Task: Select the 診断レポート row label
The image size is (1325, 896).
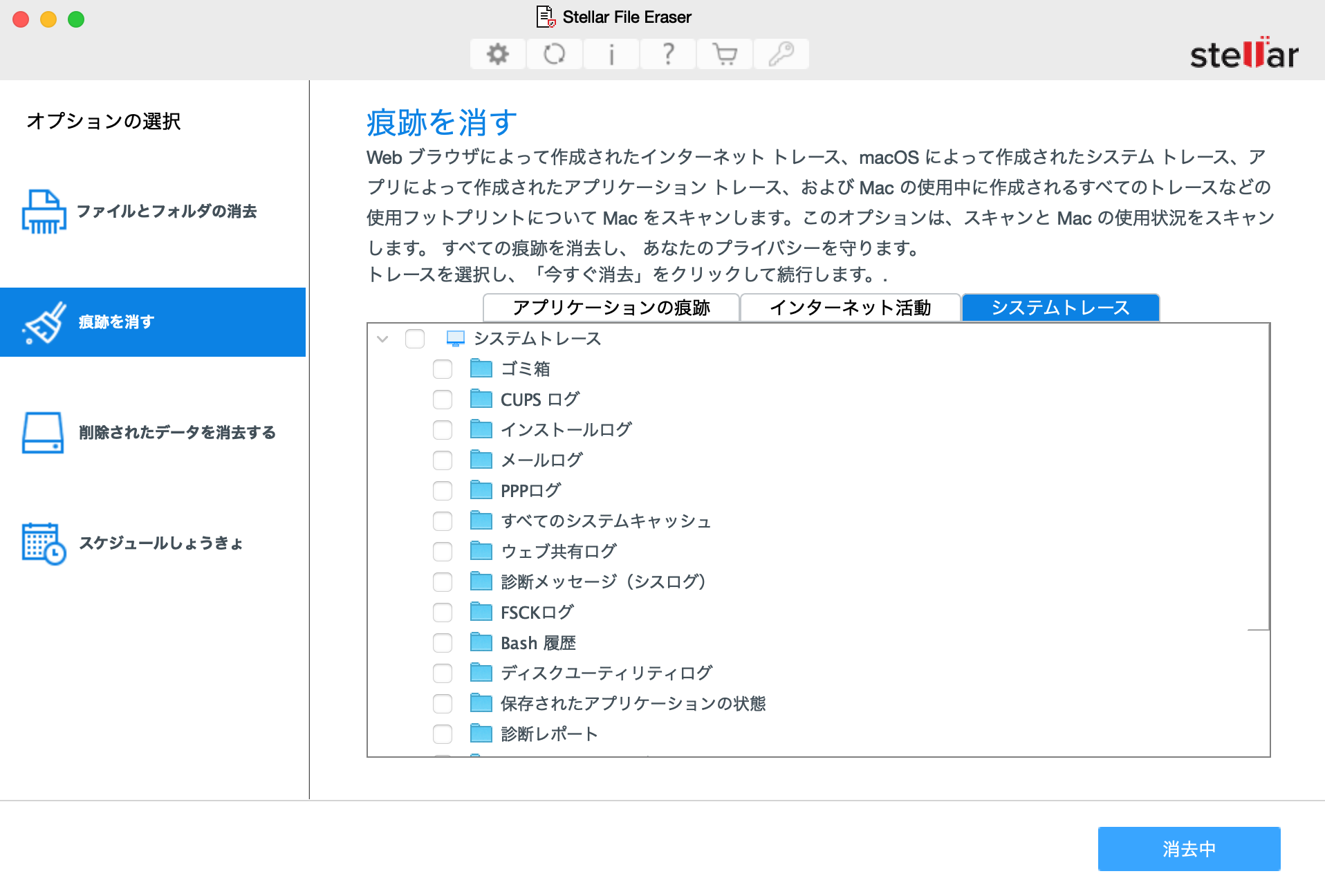Action: click(x=549, y=734)
